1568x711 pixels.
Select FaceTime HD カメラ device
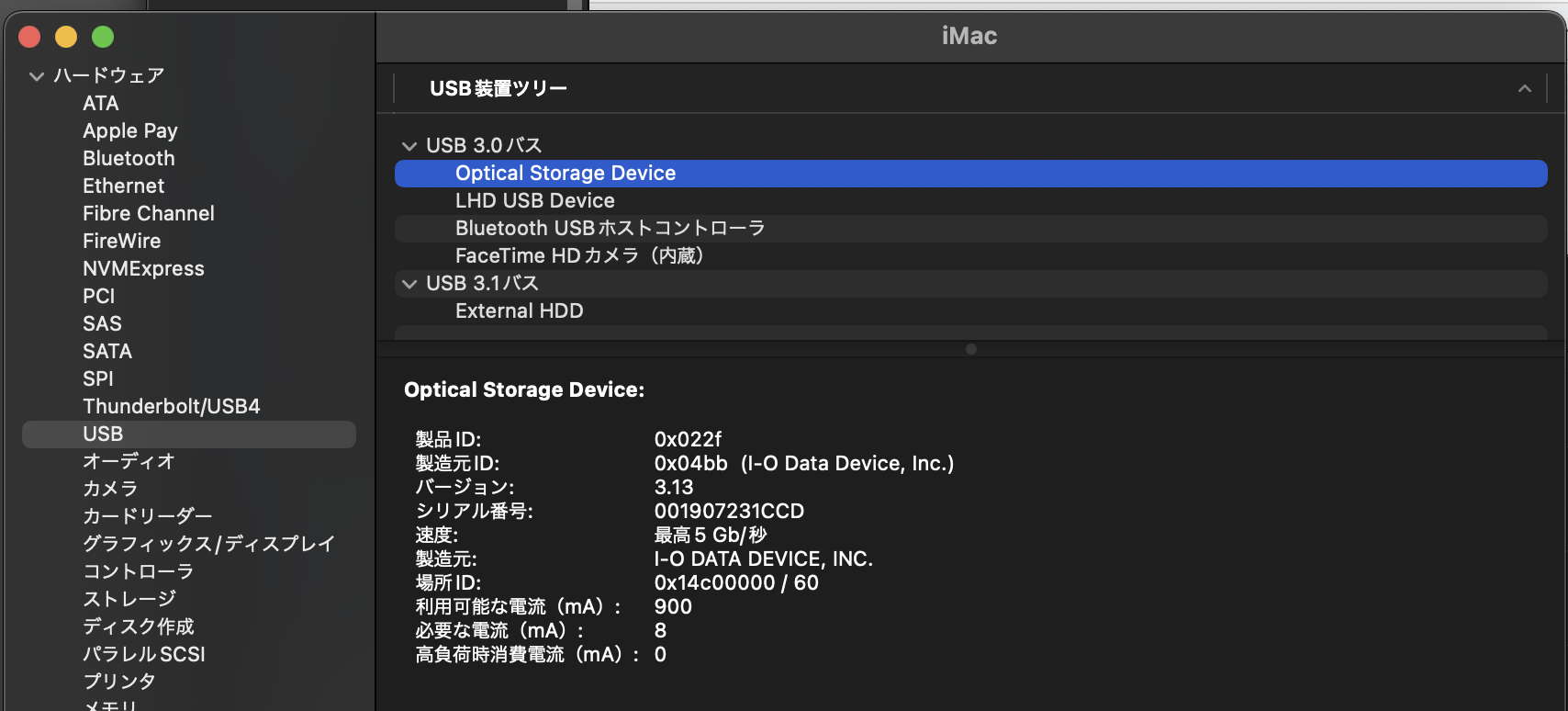(578, 256)
